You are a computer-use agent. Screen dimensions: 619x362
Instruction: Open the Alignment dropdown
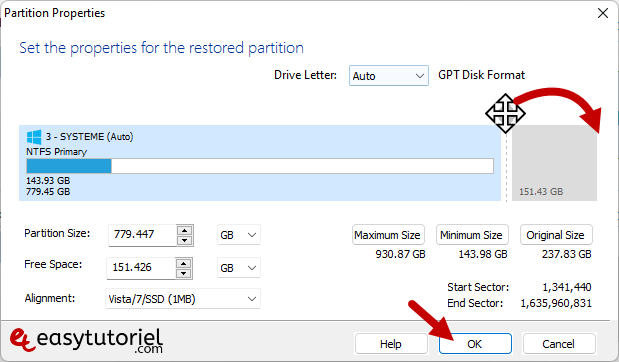(x=182, y=299)
